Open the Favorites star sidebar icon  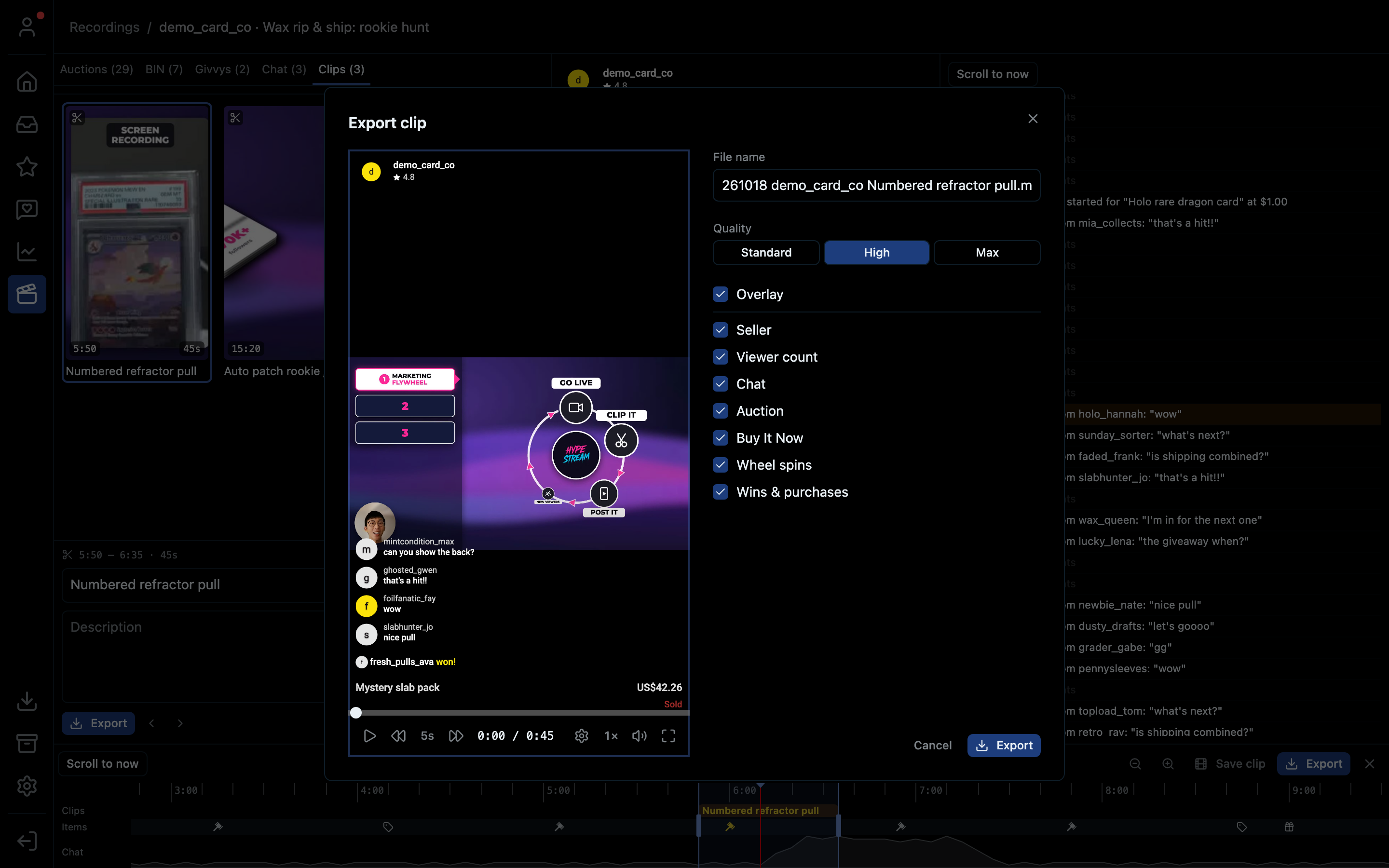pos(27,166)
